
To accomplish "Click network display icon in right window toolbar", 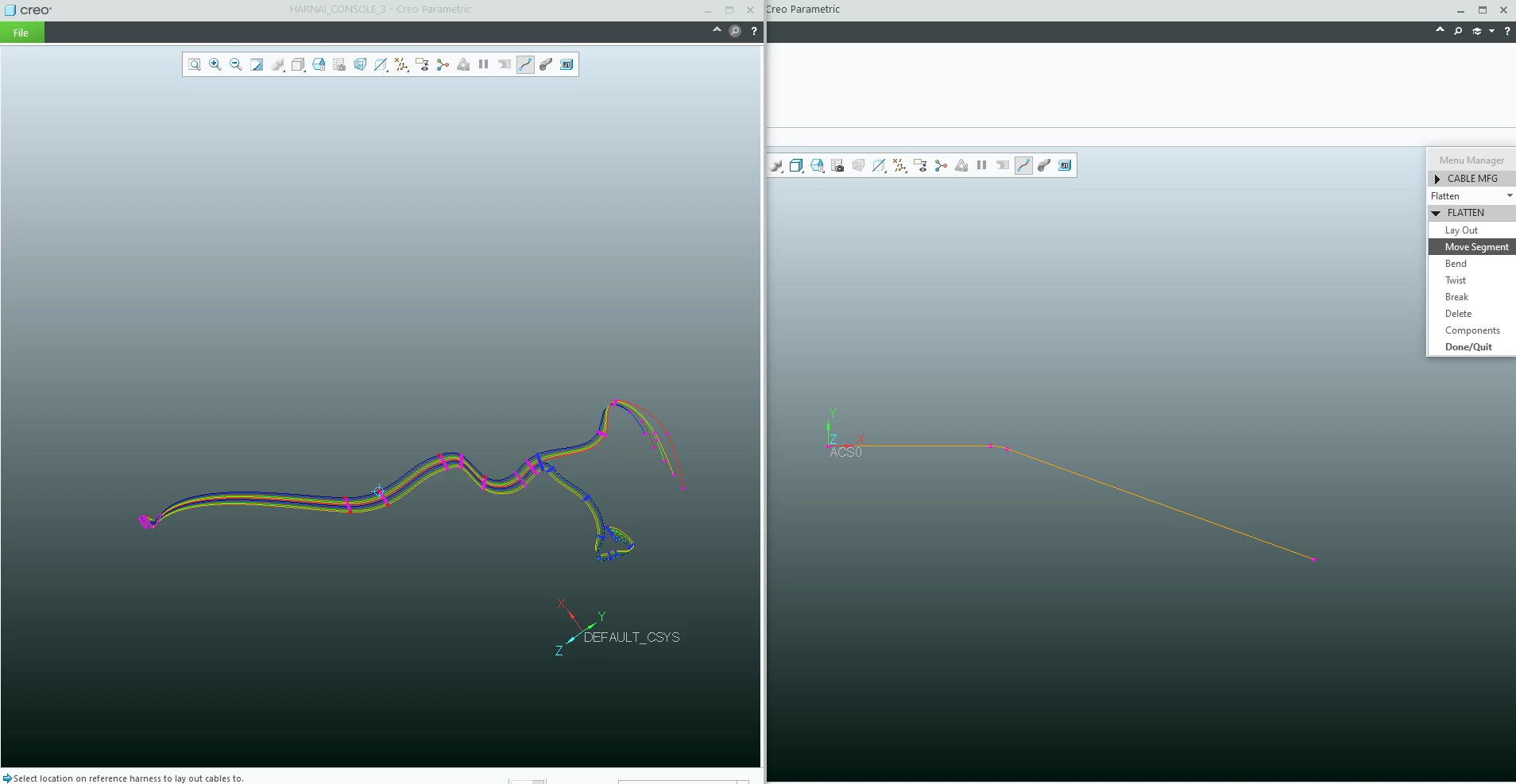I will click(x=941, y=165).
